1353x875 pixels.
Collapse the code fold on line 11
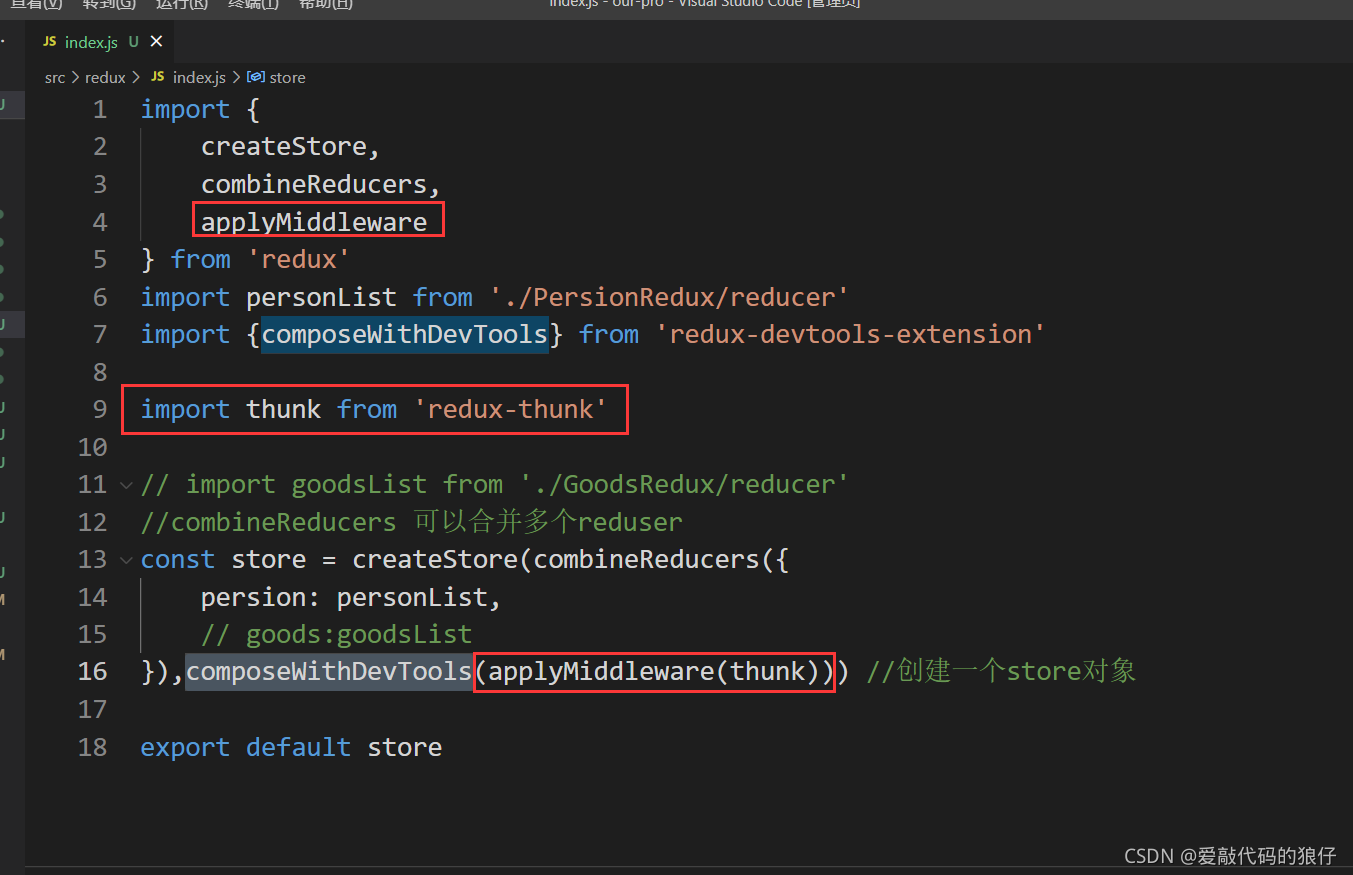click(x=126, y=484)
